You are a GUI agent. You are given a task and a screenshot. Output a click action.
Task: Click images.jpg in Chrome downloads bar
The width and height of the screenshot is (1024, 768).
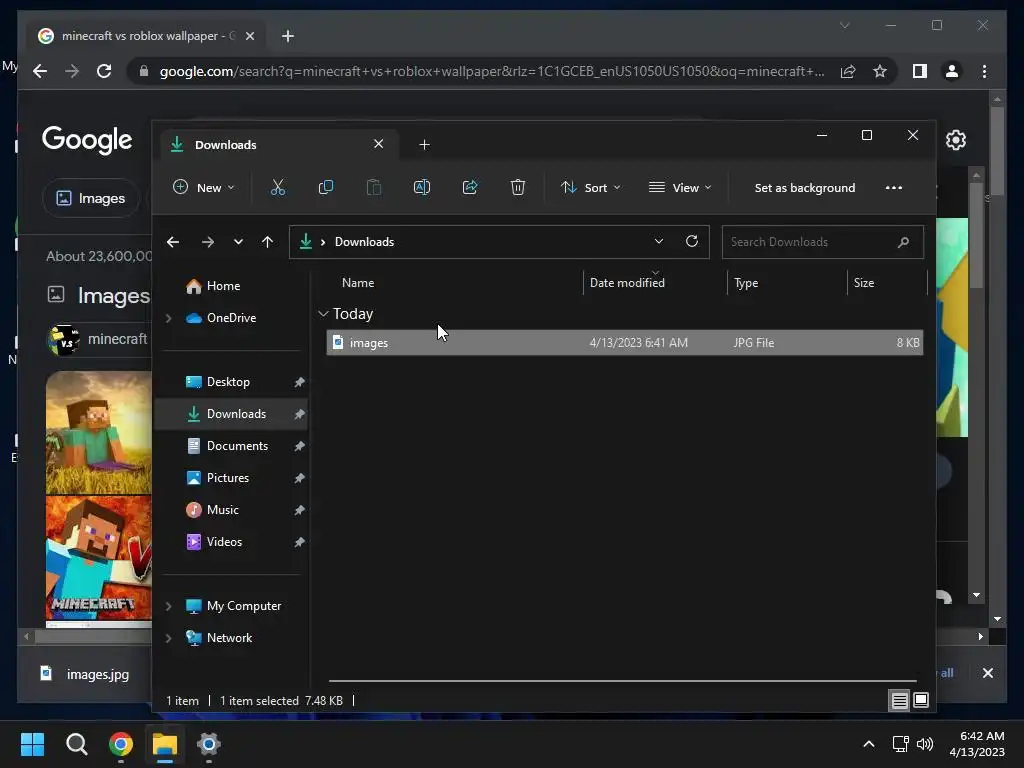tap(85, 674)
